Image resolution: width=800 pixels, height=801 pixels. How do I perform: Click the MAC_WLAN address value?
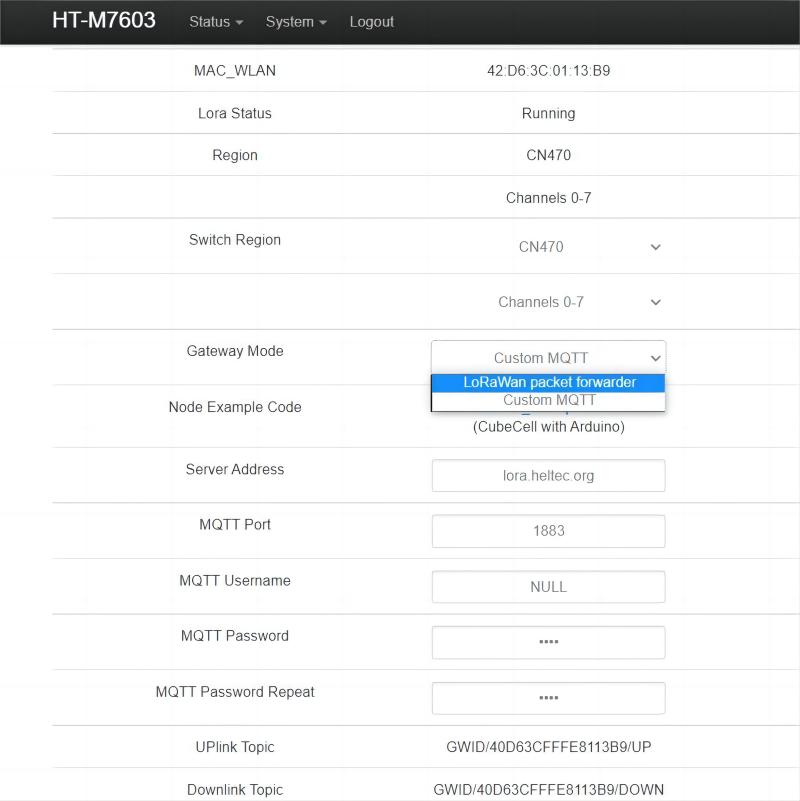(x=548, y=71)
